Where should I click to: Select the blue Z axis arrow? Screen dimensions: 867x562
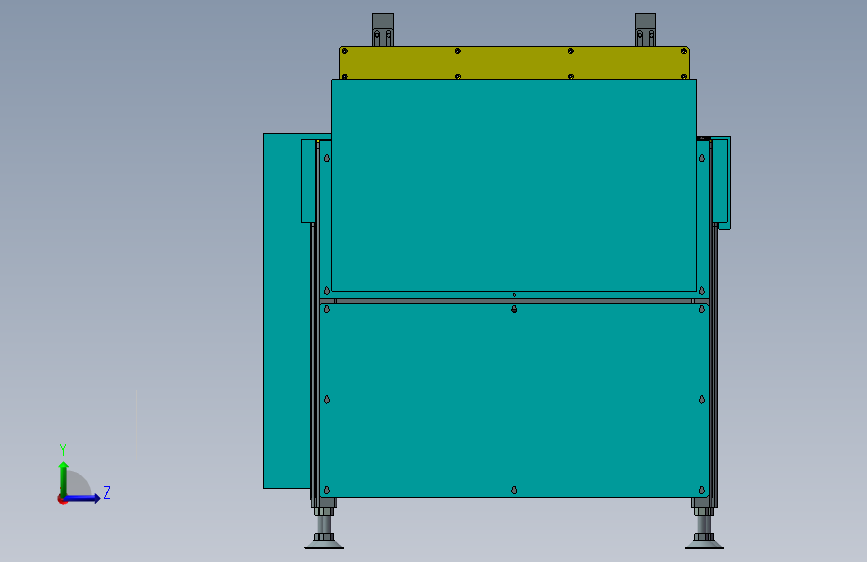(x=83, y=499)
